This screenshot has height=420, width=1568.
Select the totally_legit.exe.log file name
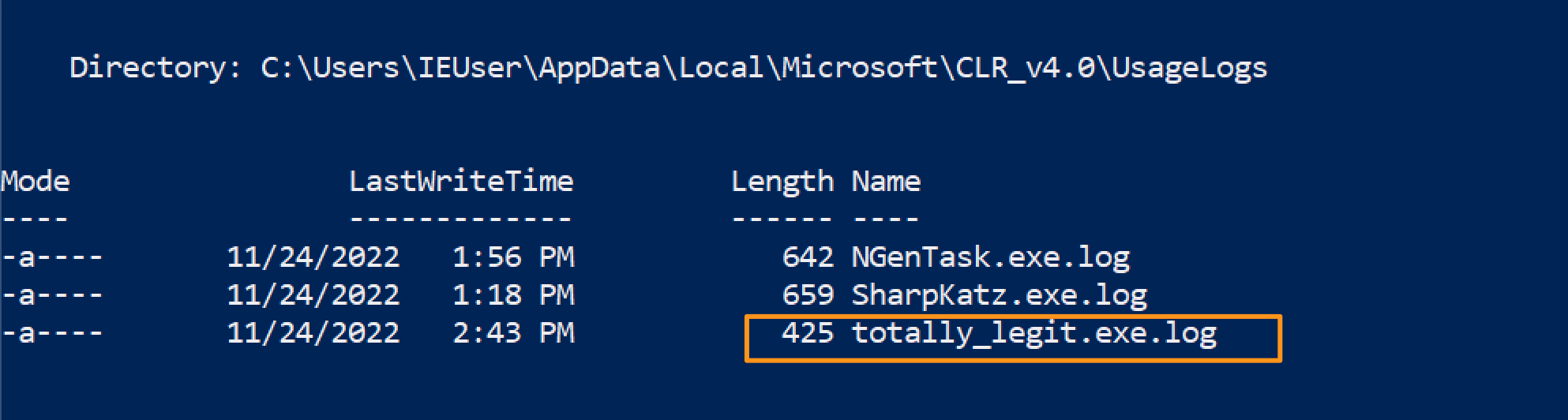[1033, 333]
